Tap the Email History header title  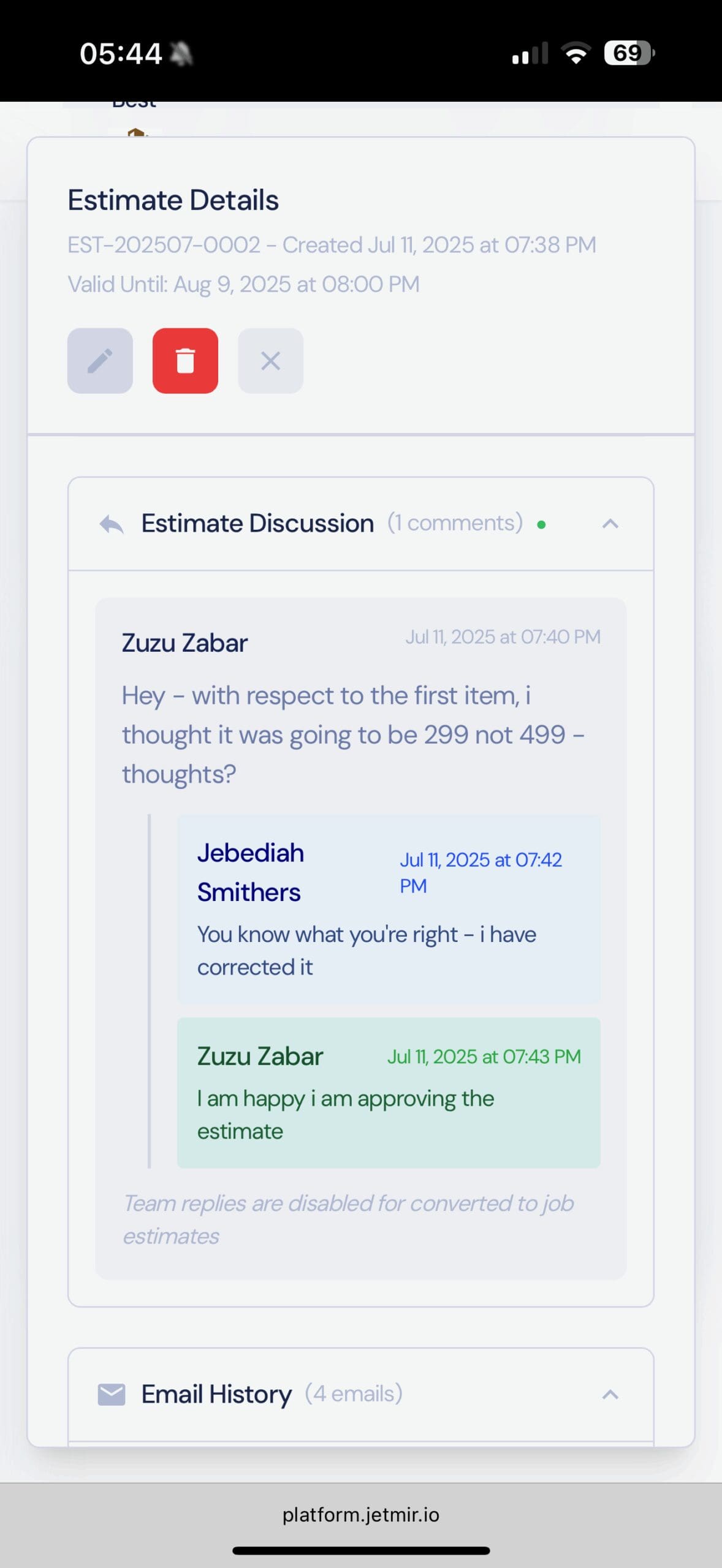pos(216,1394)
